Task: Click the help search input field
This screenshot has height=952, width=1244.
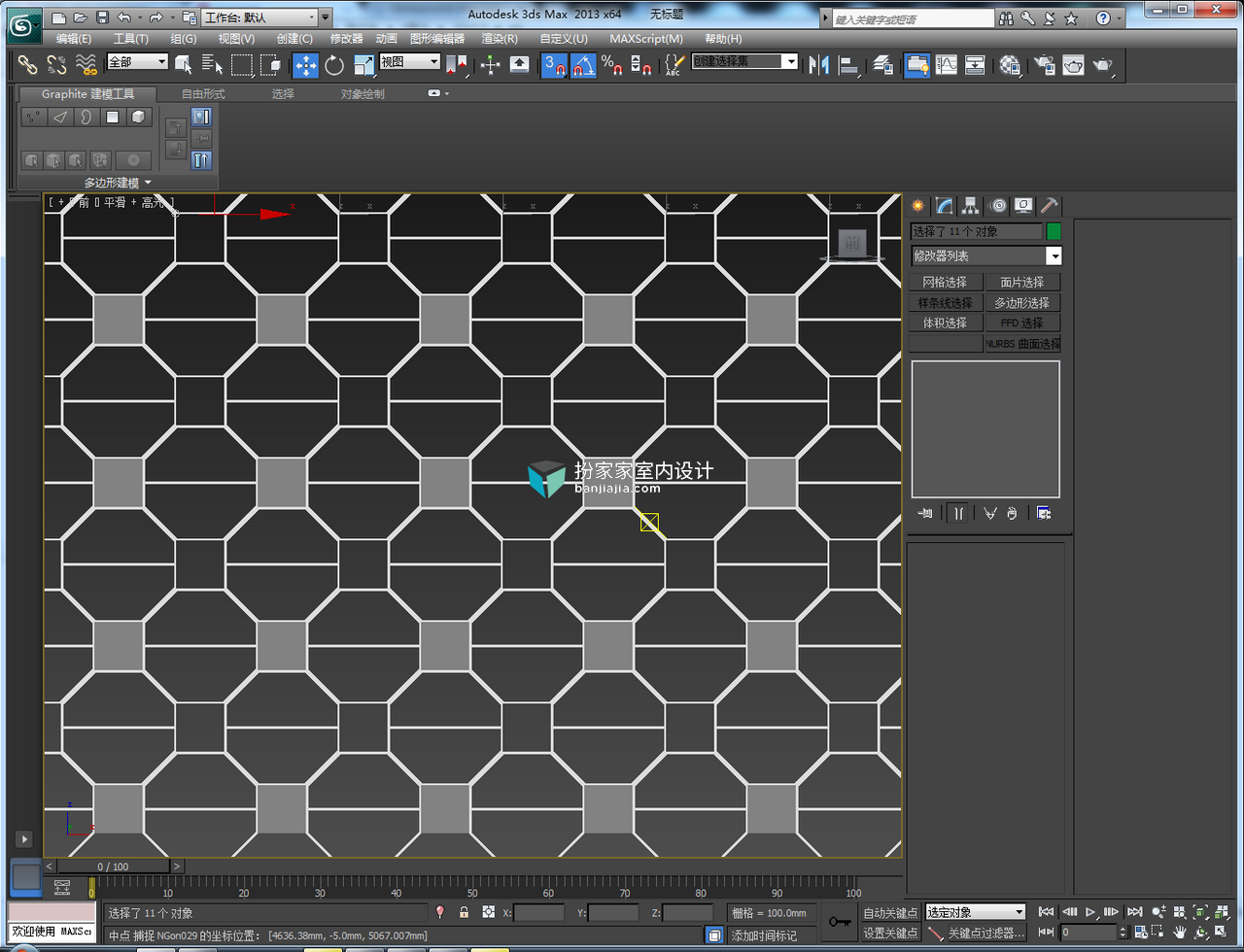Action: 914,18
